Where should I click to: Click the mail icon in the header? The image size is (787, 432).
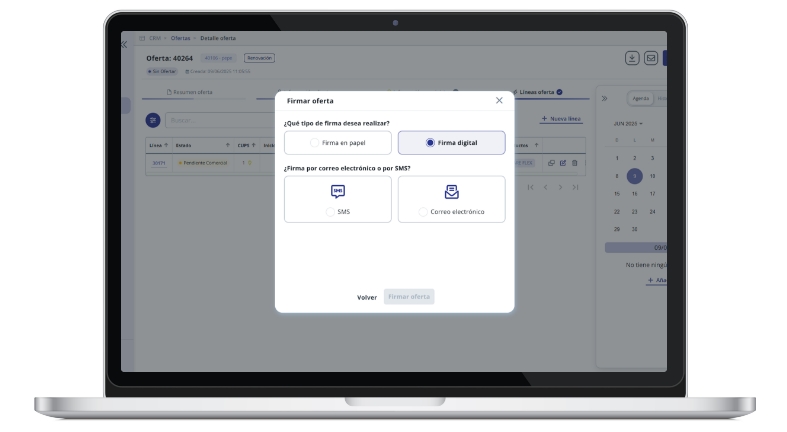(650, 59)
